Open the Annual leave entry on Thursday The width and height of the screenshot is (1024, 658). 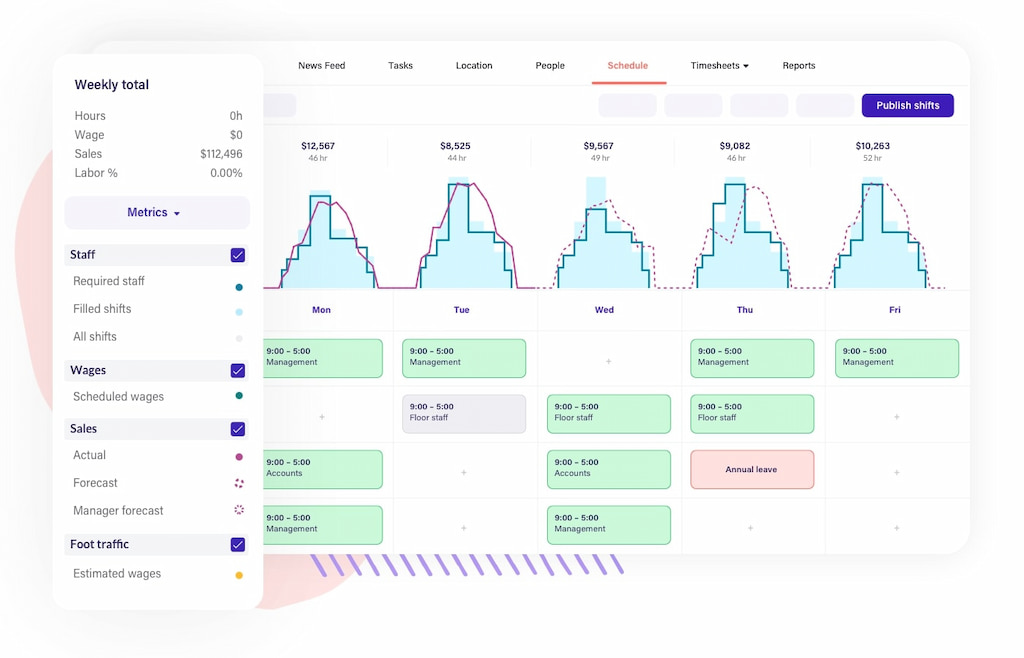pos(752,469)
